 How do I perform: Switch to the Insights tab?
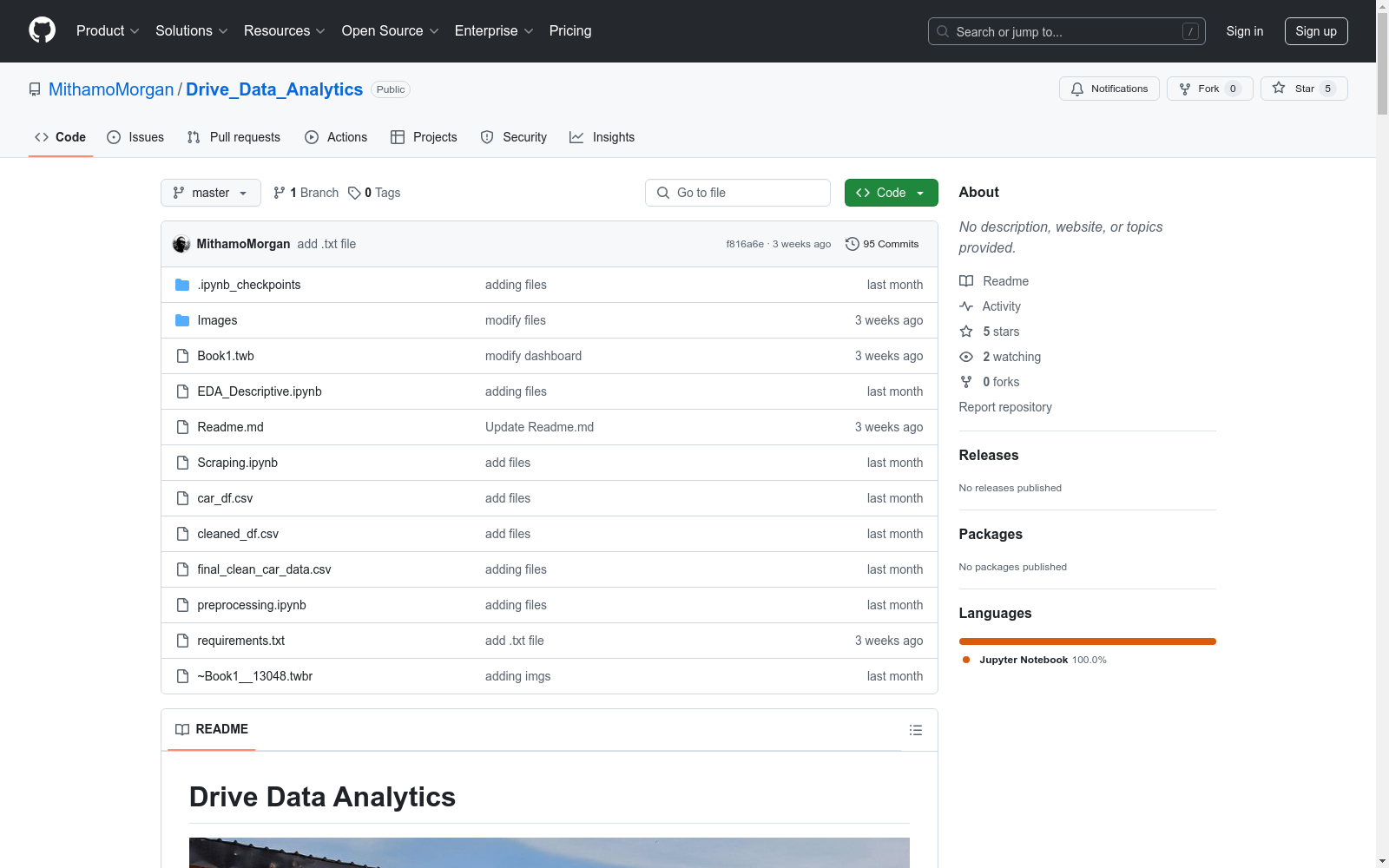(x=602, y=137)
